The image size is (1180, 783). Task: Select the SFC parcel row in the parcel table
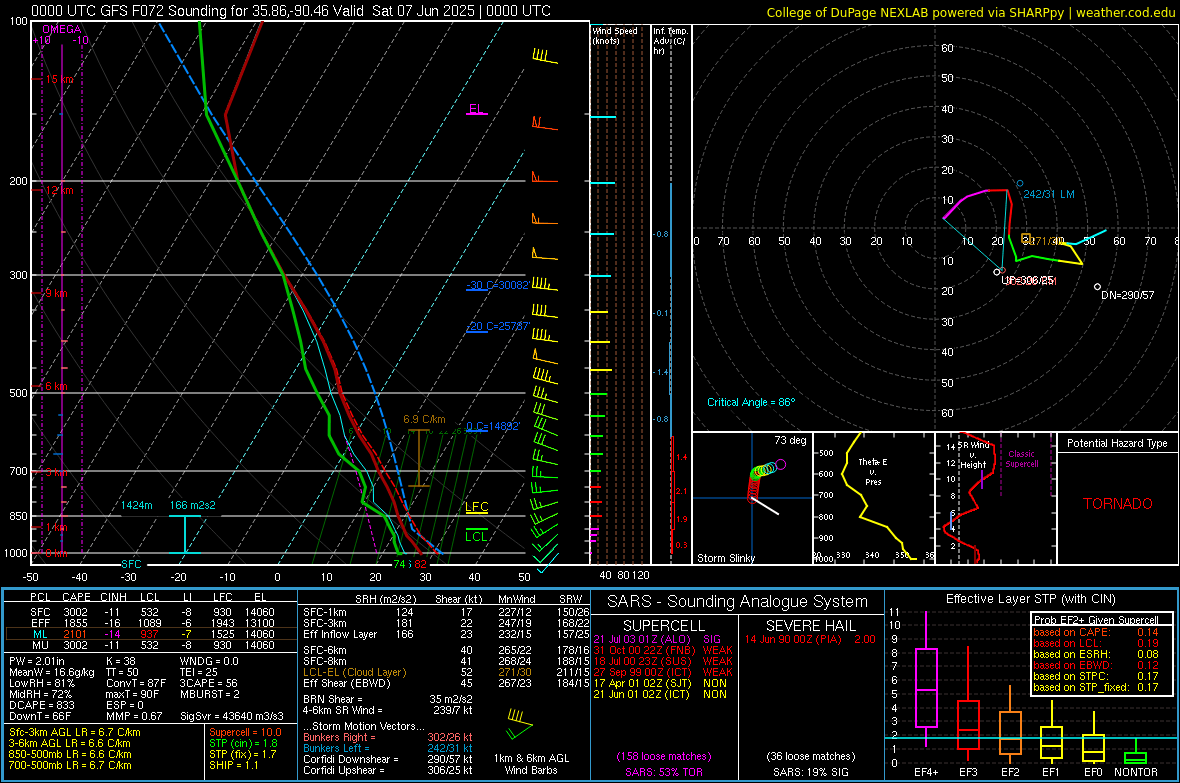pyautogui.click(x=151, y=612)
